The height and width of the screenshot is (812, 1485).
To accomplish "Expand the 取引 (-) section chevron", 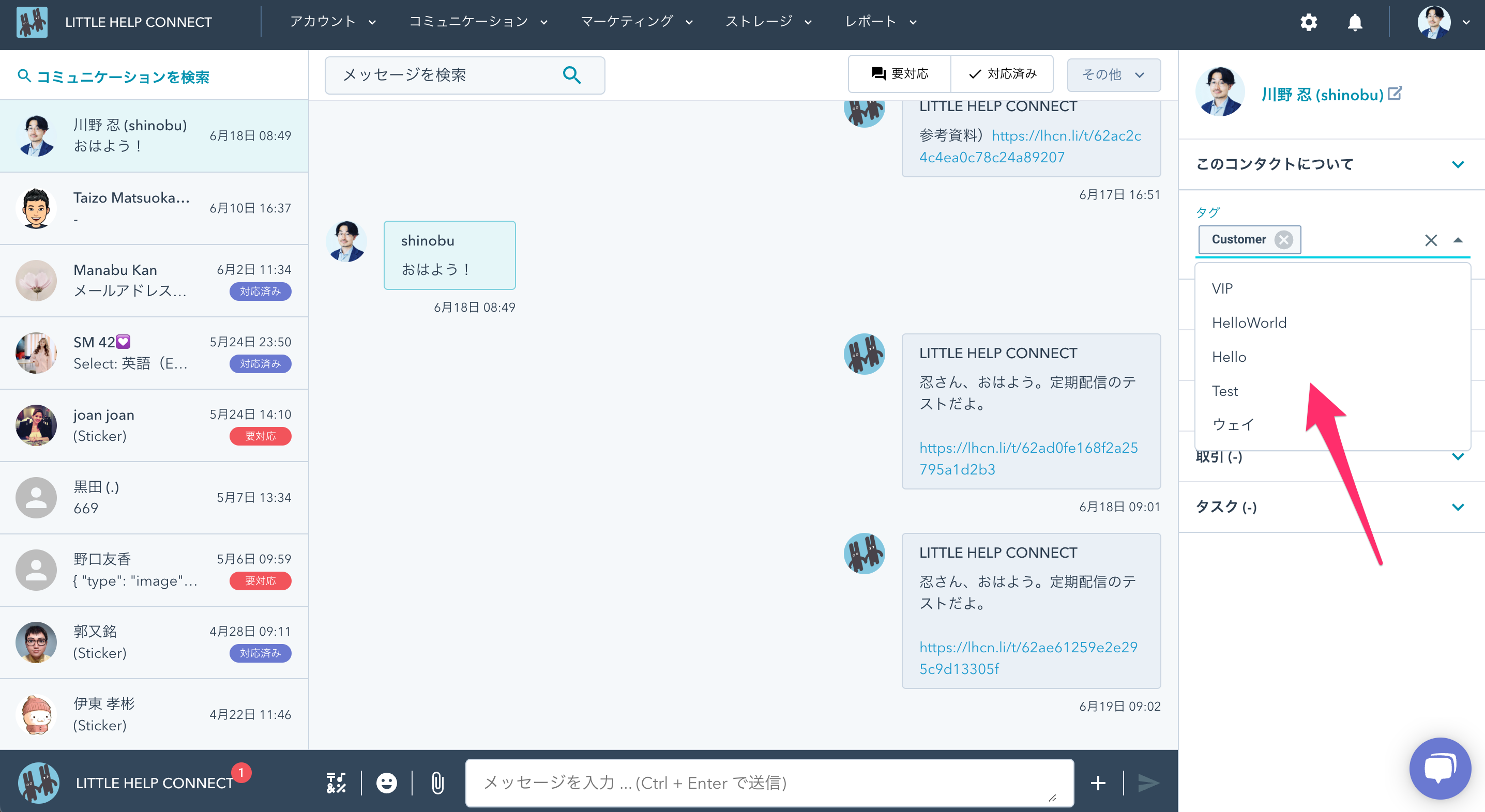I will coord(1458,457).
